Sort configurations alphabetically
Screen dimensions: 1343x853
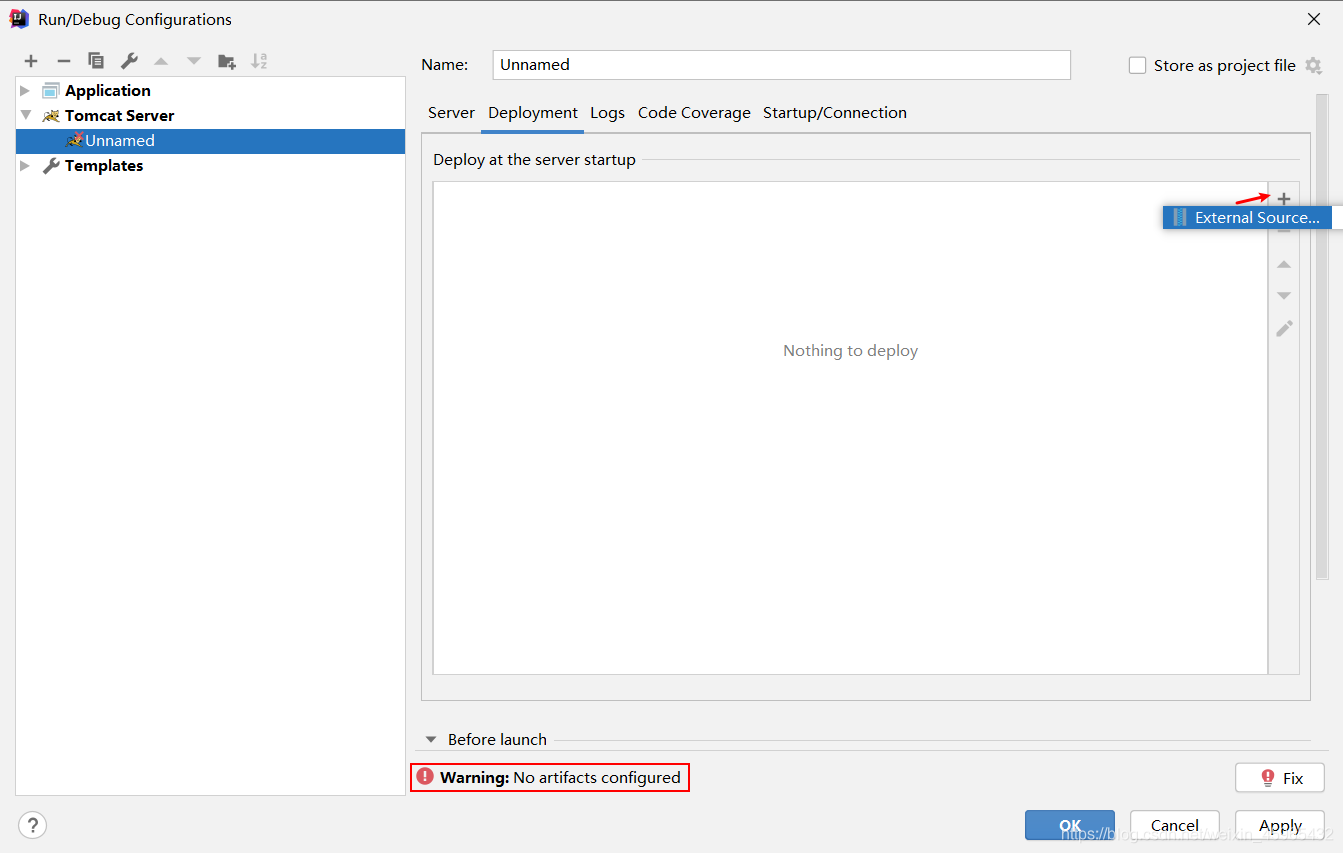point(258,60)
